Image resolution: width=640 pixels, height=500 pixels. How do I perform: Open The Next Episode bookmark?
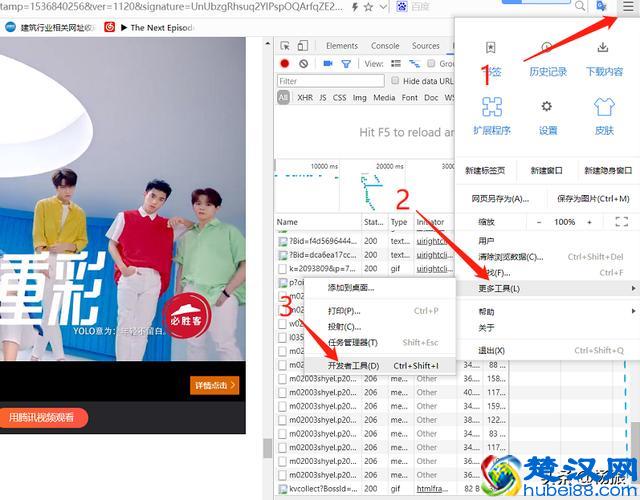pyautogui.click(x=157, y=28)
